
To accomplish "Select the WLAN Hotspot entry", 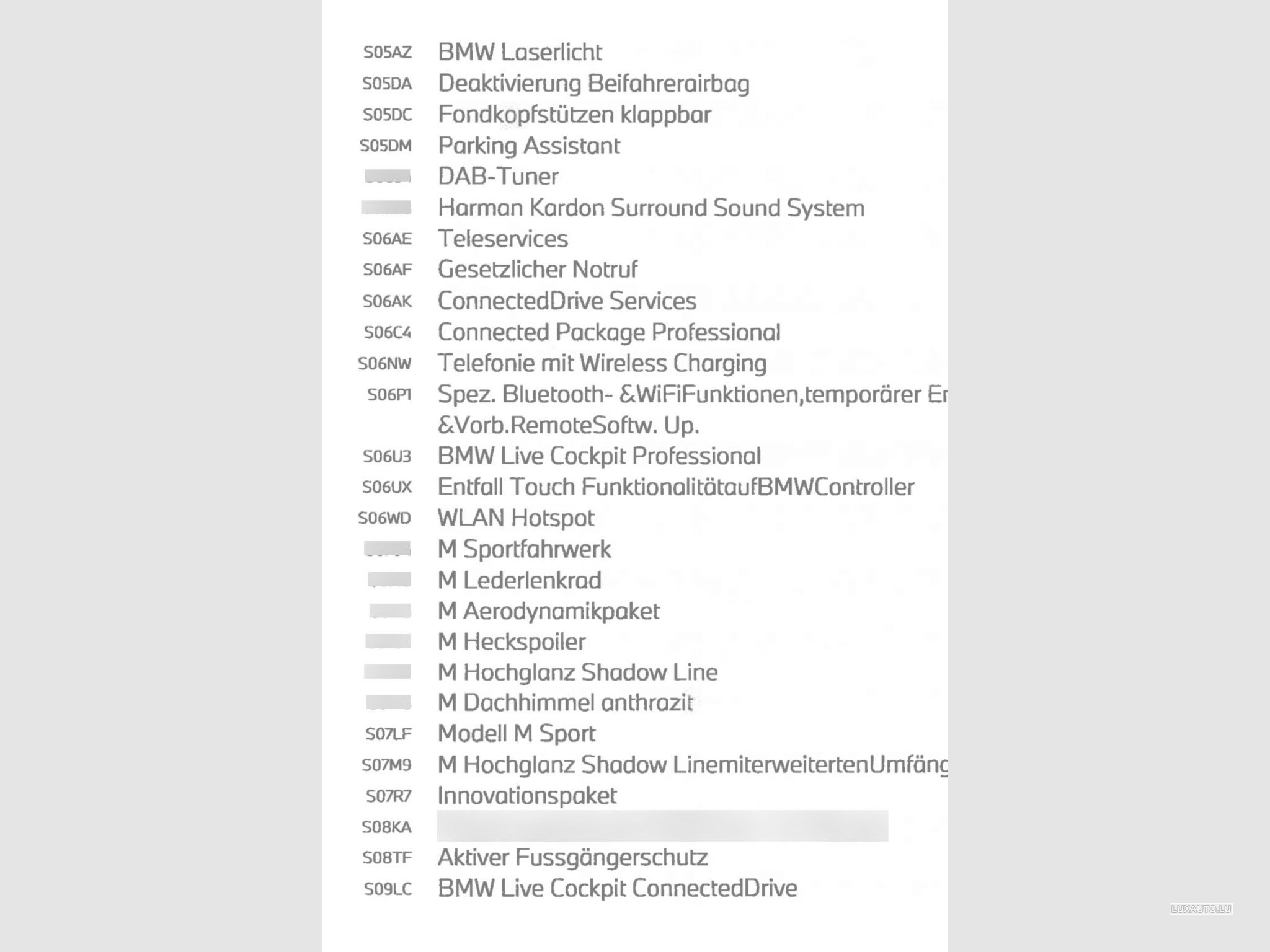I will click(516, 518).
